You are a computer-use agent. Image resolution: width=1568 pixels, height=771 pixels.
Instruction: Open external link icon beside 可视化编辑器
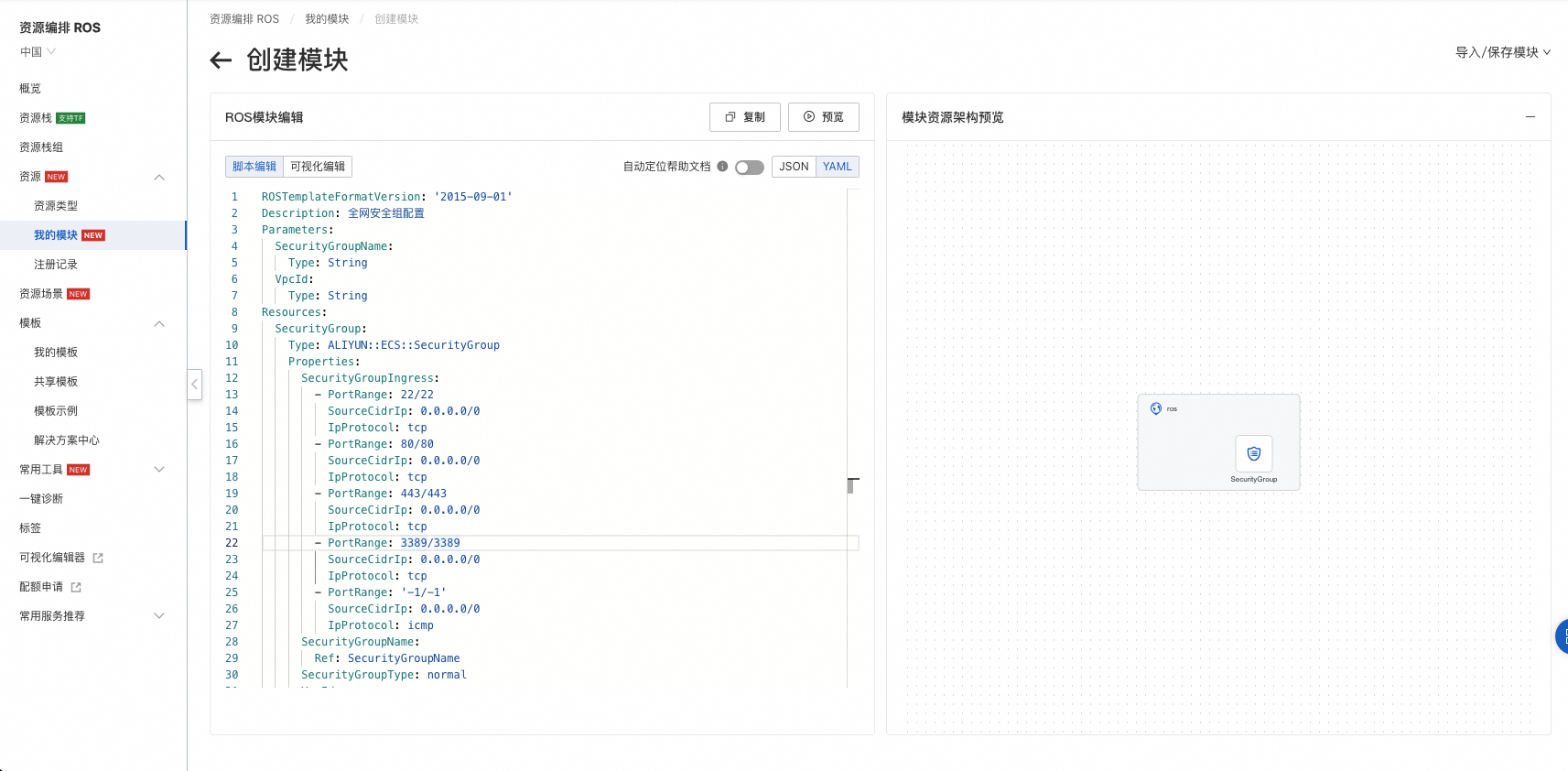point(98,558)
